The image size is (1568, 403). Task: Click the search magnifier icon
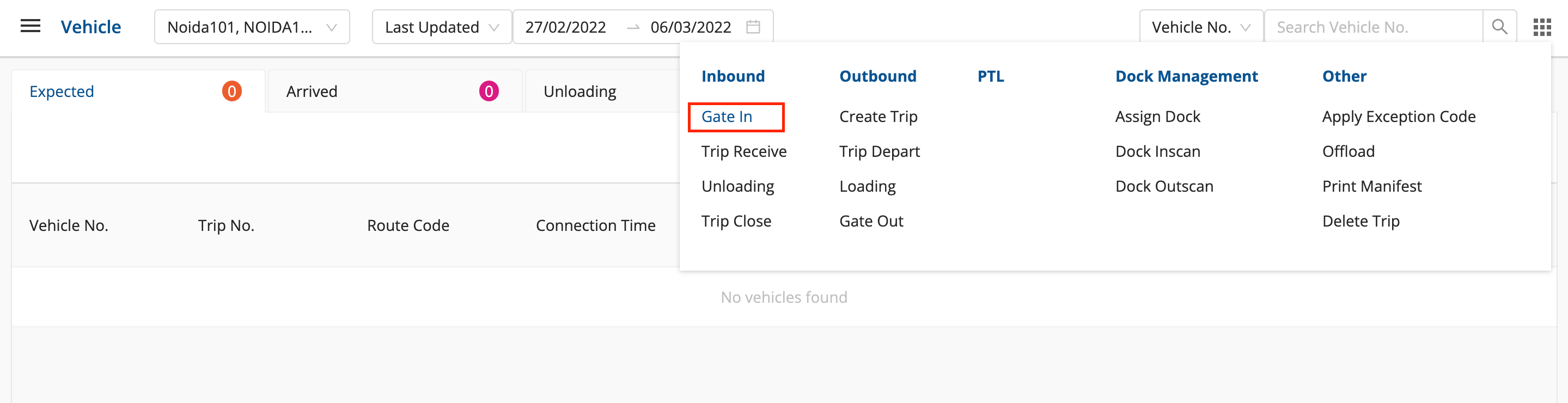[1499, 27]
